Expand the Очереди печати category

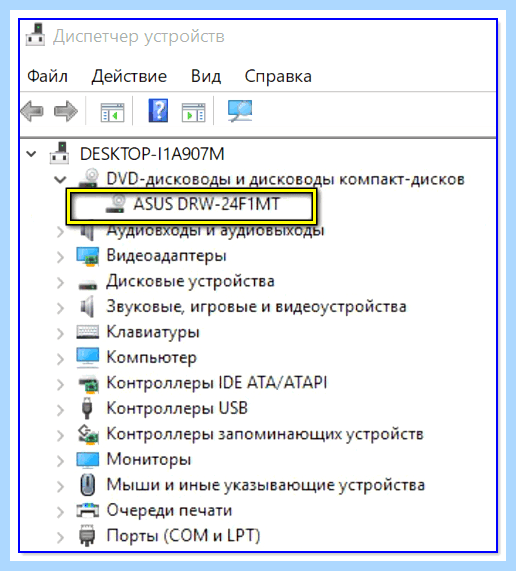click(x=60, y=512)
